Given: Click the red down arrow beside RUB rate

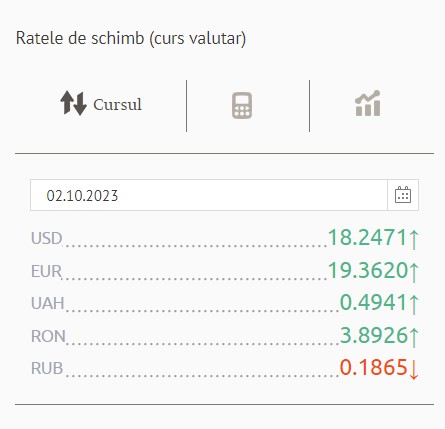Looking at the screenshot, I should (x=414, y=369).
